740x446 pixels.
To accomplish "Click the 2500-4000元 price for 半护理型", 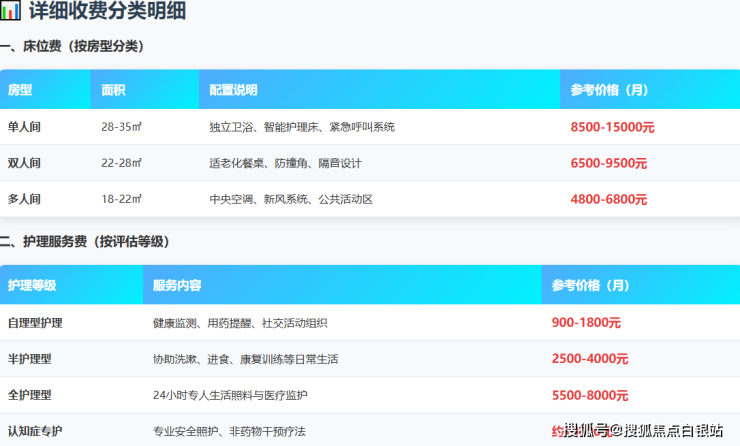I will pos(590,359).
